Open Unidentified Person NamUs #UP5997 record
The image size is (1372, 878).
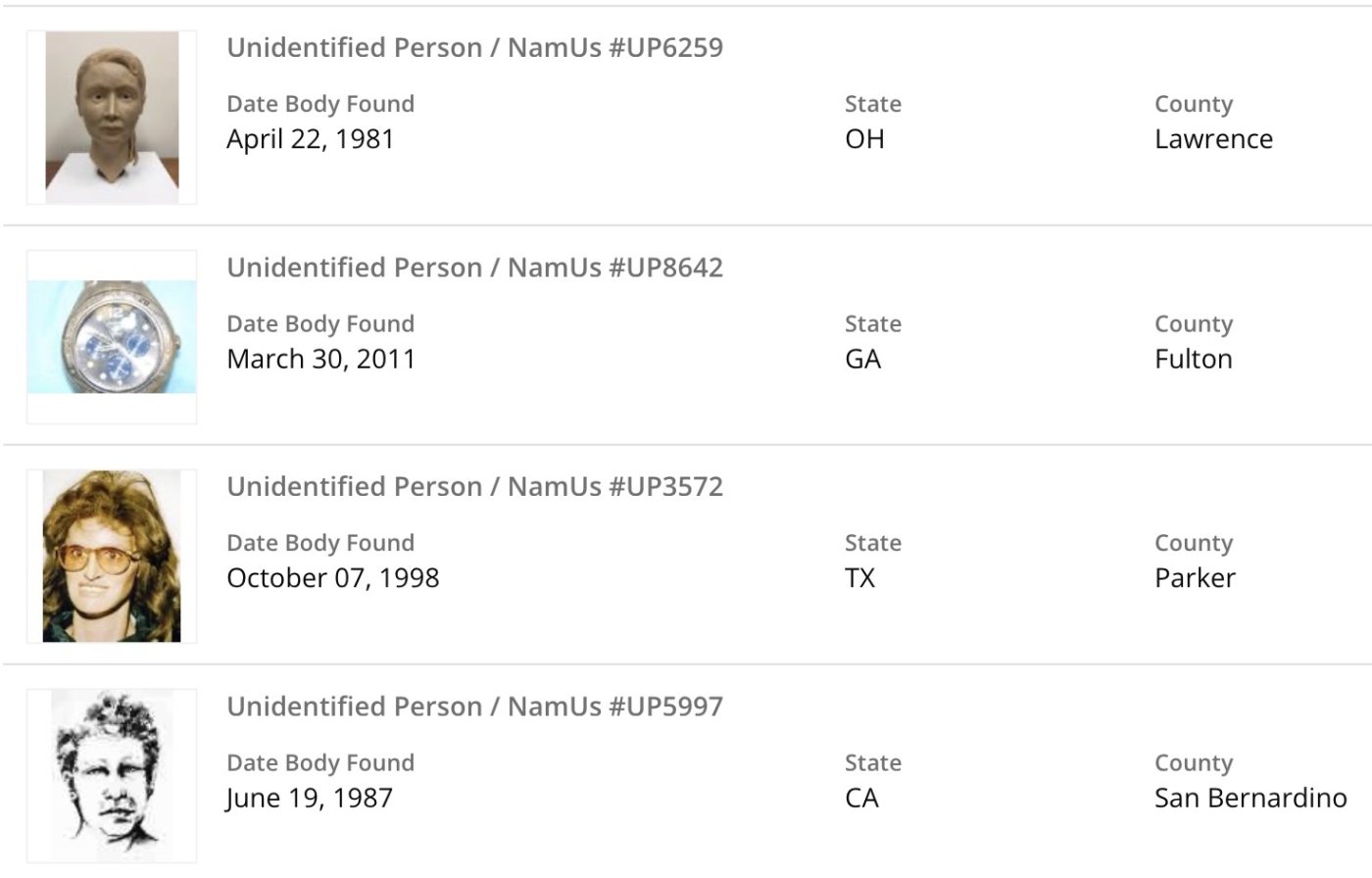474,707
